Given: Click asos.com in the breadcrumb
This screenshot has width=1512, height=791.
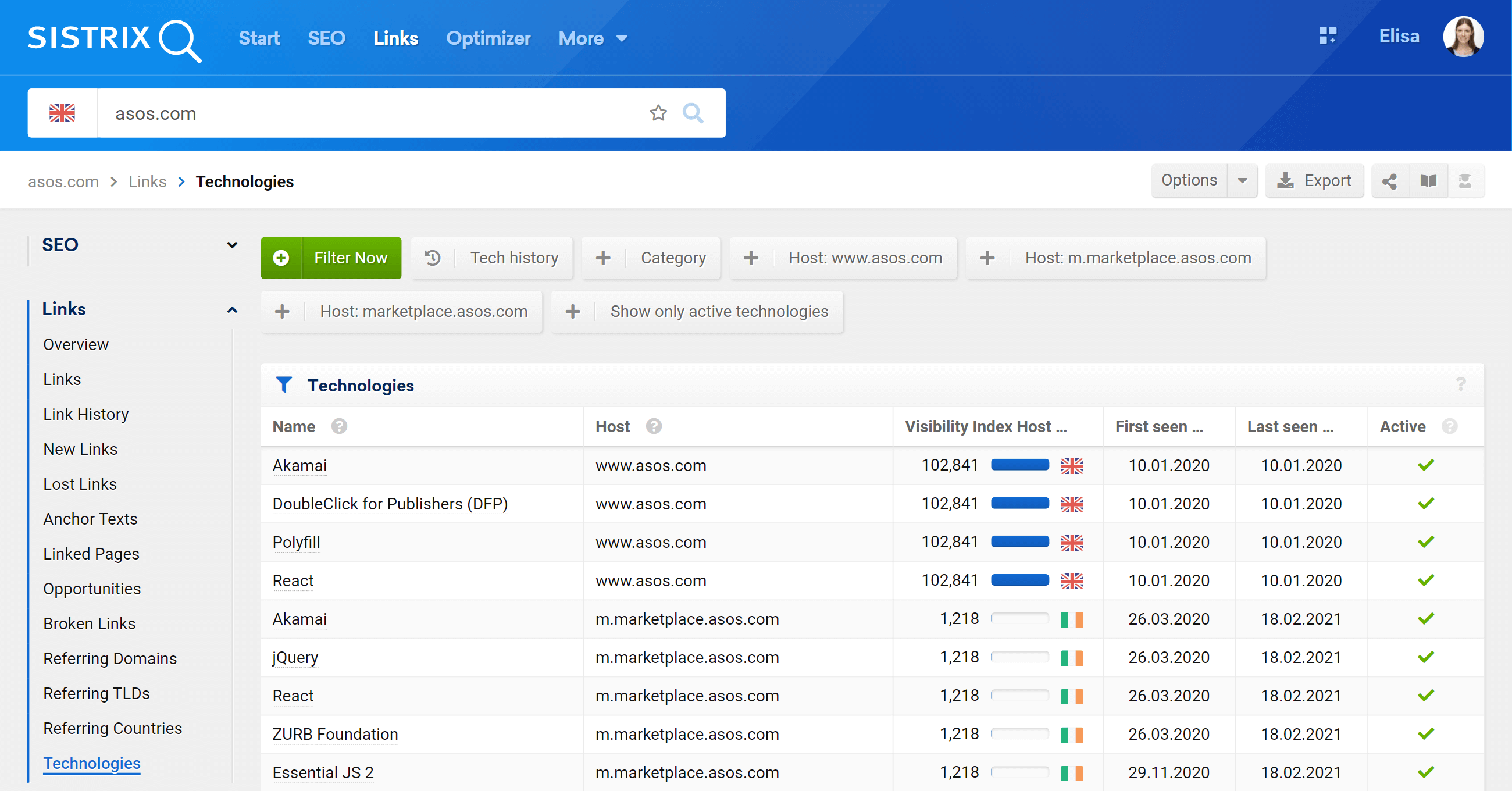Looking at the screenshot, I should tap(63, 181).
